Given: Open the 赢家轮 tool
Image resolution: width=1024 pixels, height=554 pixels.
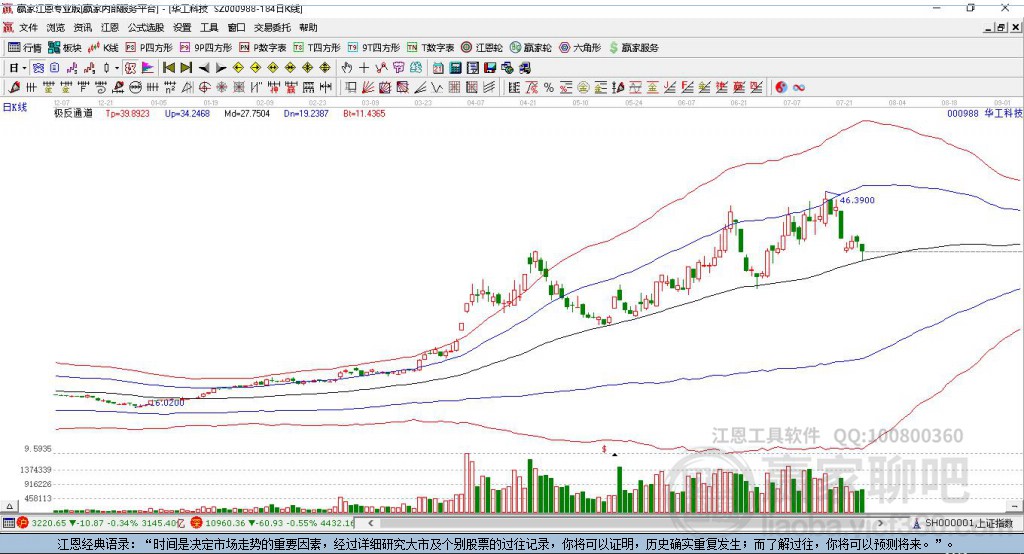Looking at the screenshot, I should pos(531,48).
